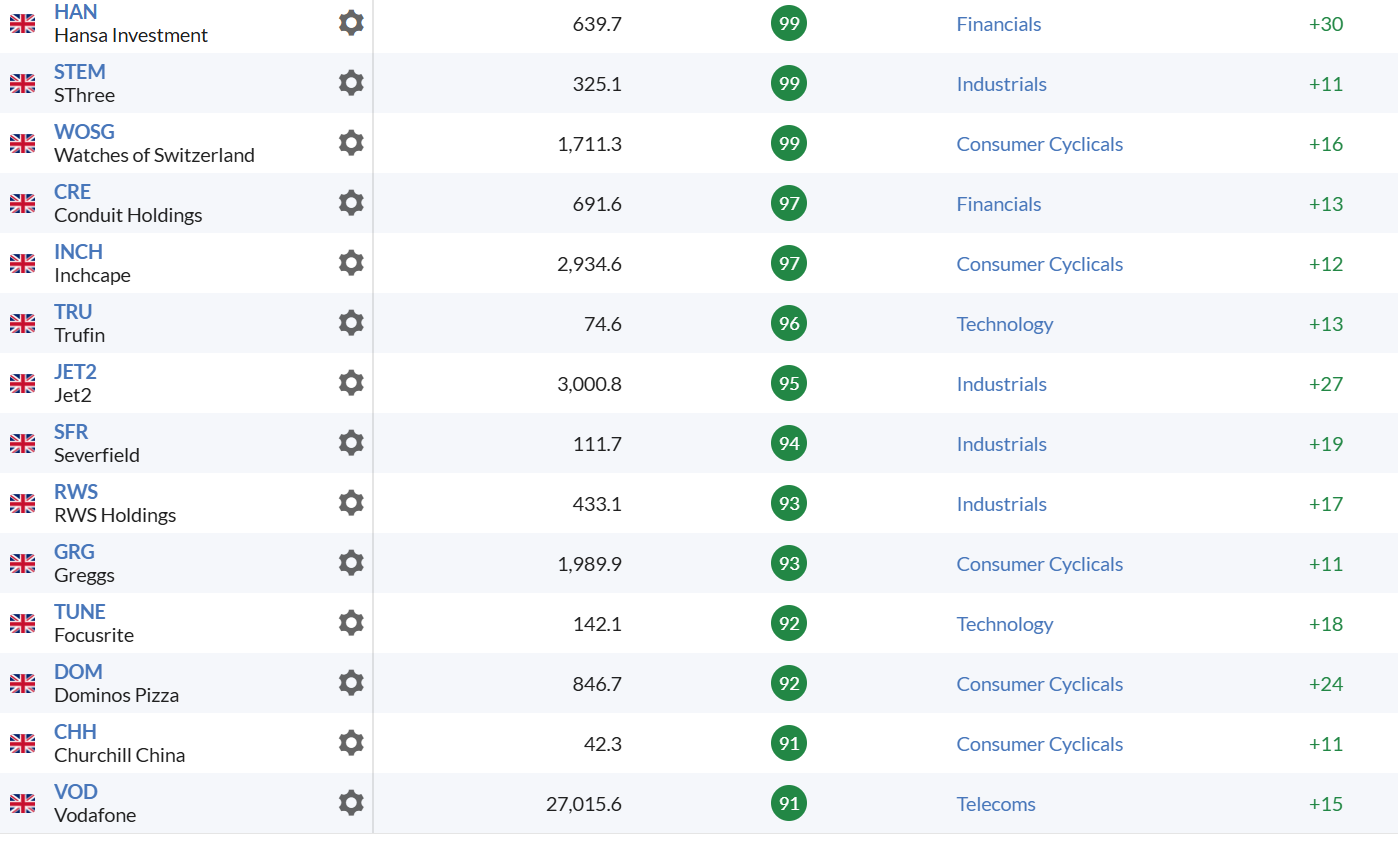Click the gear icon beside Inchcape
The image size is (1398, 850).
351,262
